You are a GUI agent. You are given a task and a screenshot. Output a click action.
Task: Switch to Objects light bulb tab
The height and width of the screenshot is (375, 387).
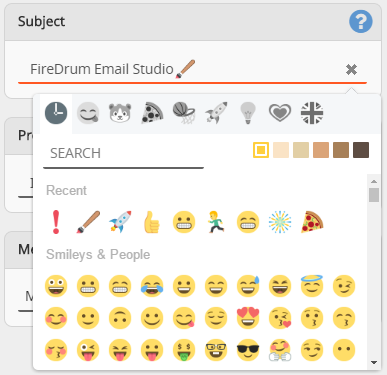248,113
